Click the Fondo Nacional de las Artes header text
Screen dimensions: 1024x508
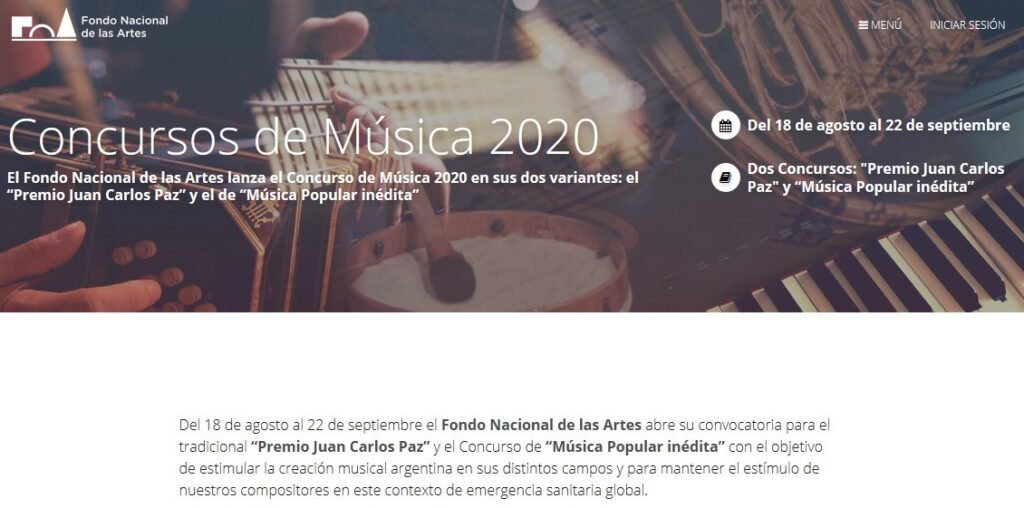click(124, 26)
